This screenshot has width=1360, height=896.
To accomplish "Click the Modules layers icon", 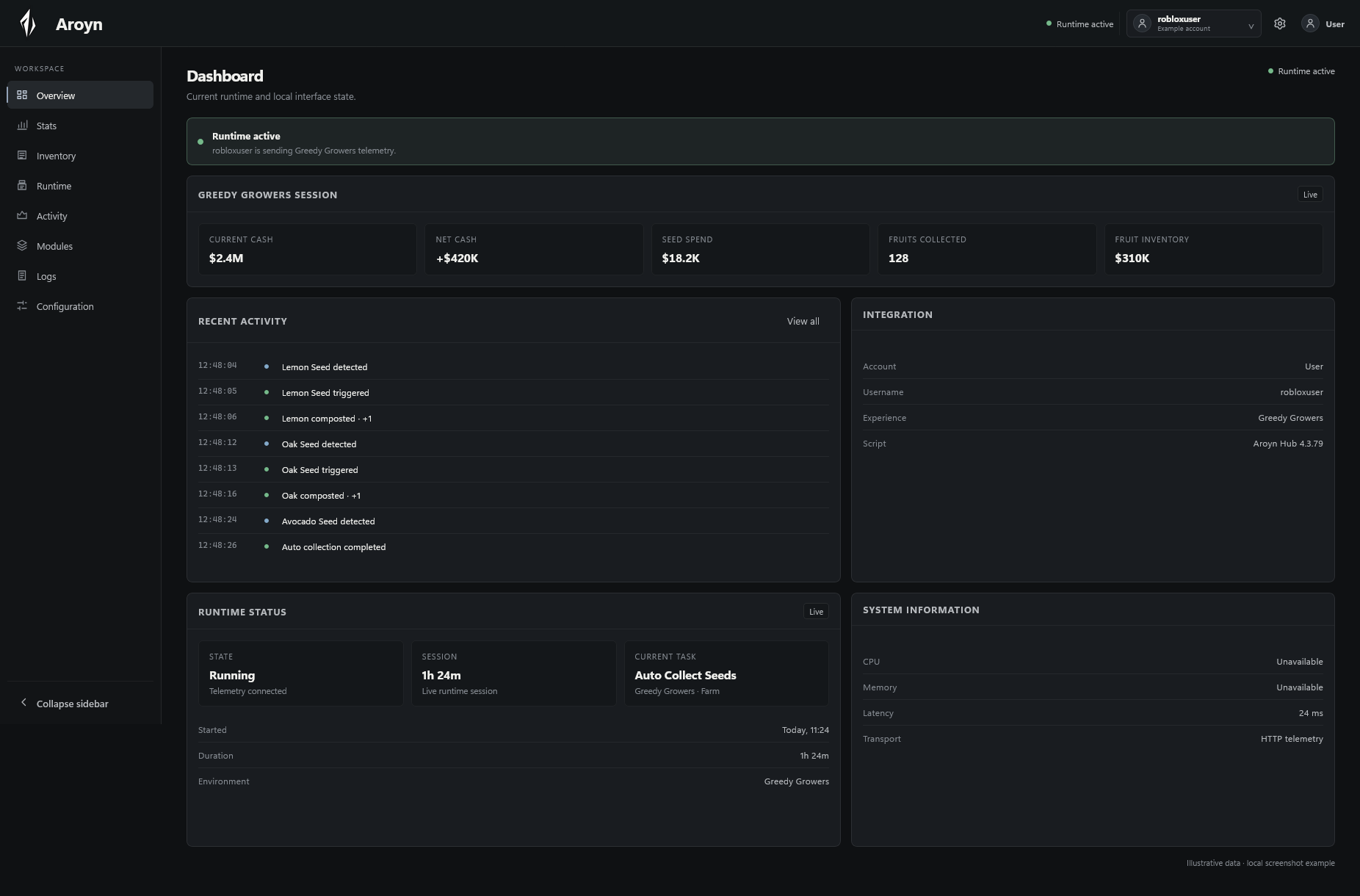I will coord(22,246).
